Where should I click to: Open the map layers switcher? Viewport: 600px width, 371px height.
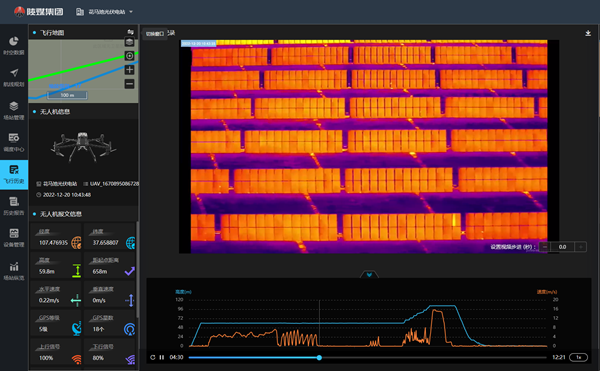[x=129, y=42]
